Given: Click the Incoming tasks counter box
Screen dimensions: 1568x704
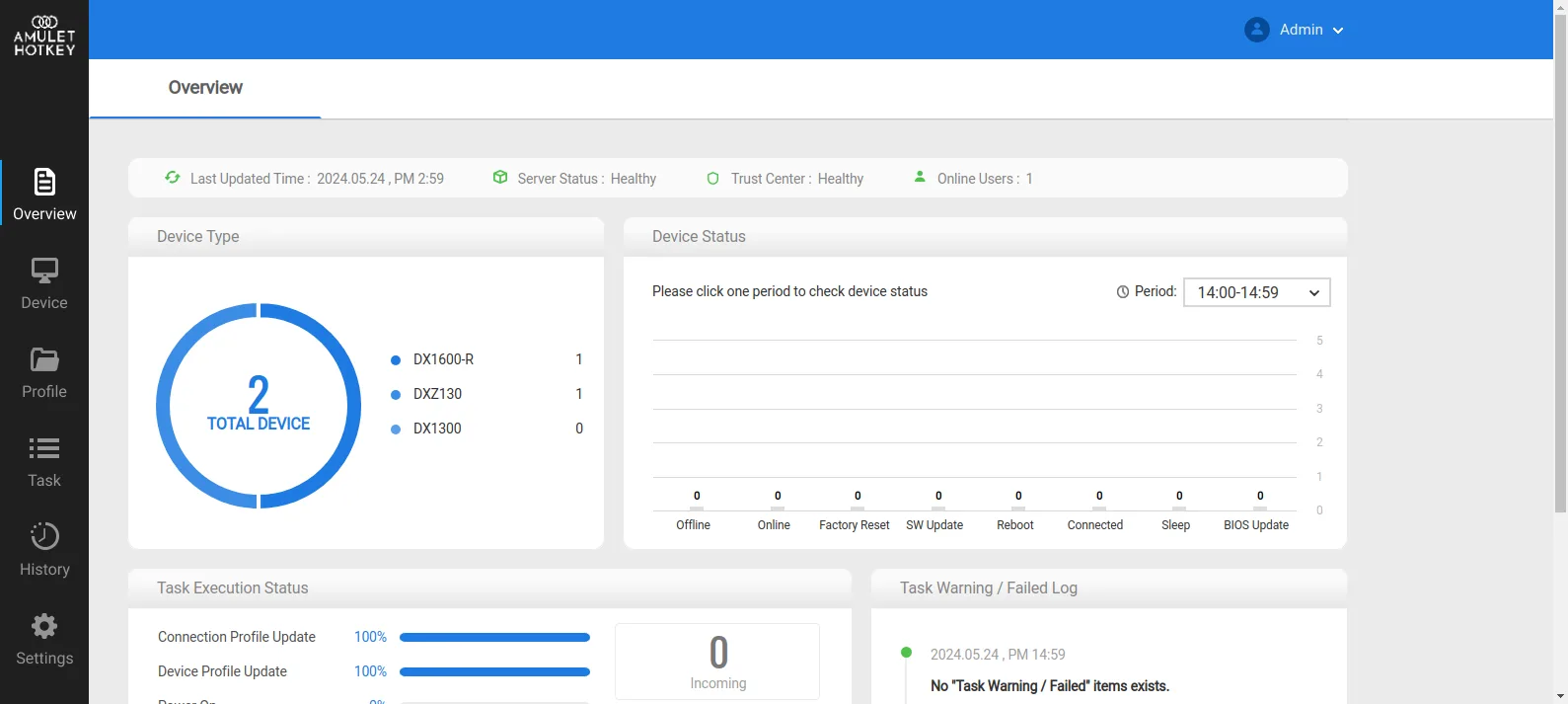Looking at the screenshot, I should click(x=717, y=662).
